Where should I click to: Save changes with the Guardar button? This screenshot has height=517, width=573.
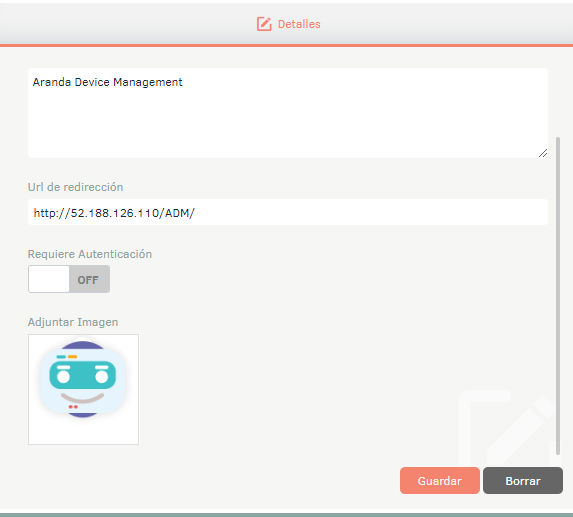[x=440, y=480]
